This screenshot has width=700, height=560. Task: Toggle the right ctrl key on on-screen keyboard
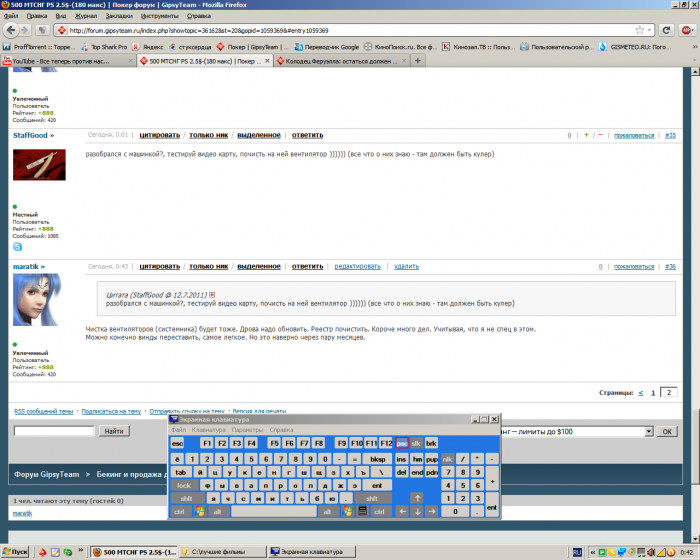tap(379, 511)
